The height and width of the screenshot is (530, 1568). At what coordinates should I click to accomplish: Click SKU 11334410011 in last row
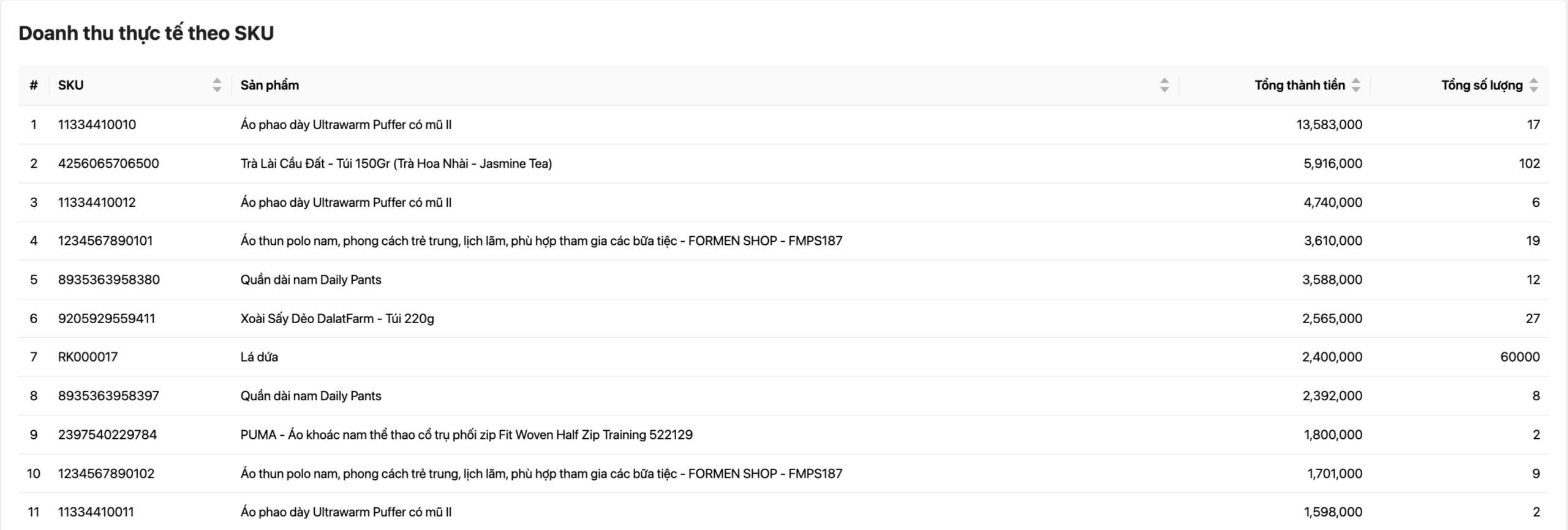pyautogui.click(x=96, y=512)
